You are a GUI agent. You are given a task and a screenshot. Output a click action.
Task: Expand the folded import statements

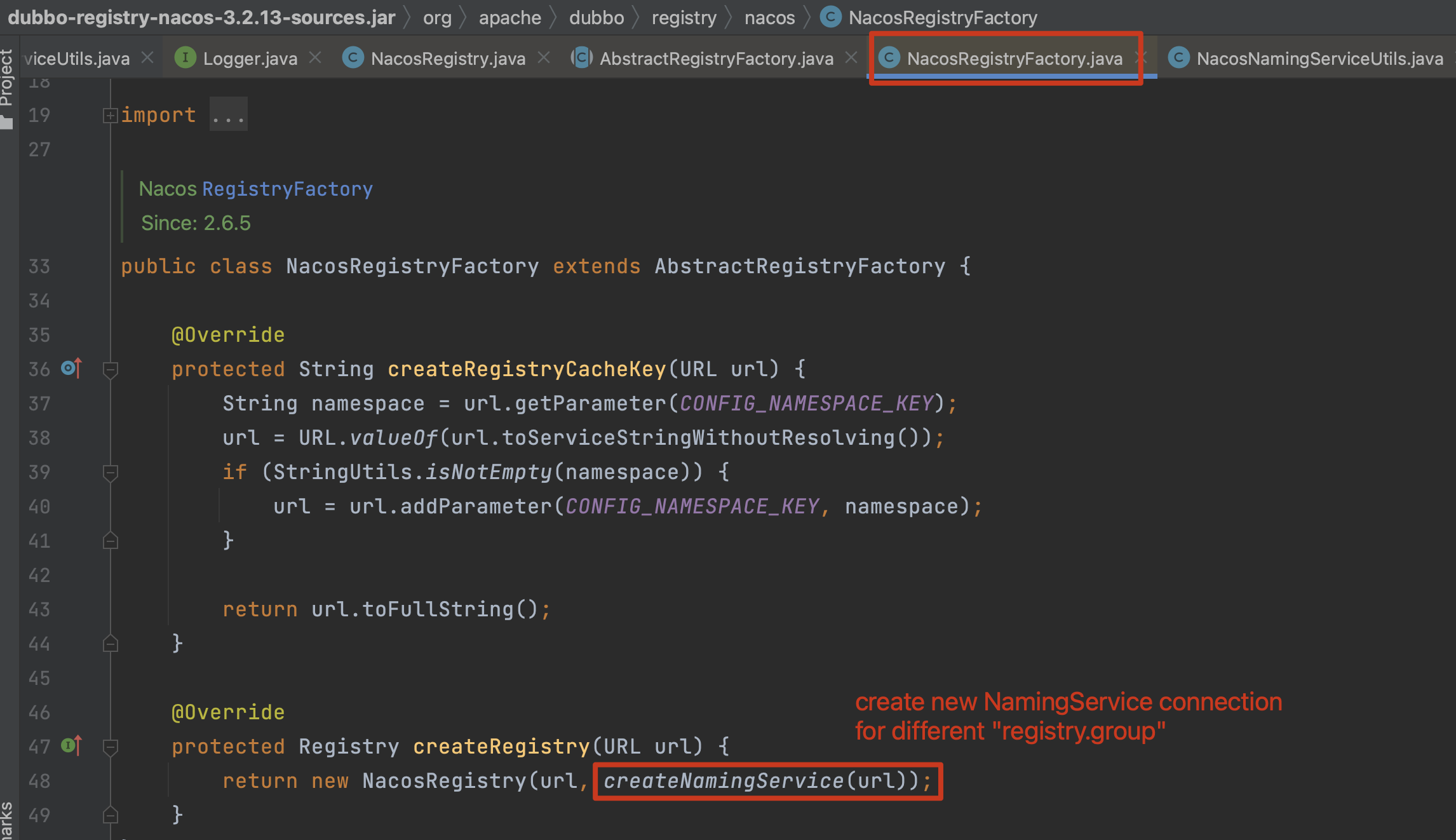point(111,116)
